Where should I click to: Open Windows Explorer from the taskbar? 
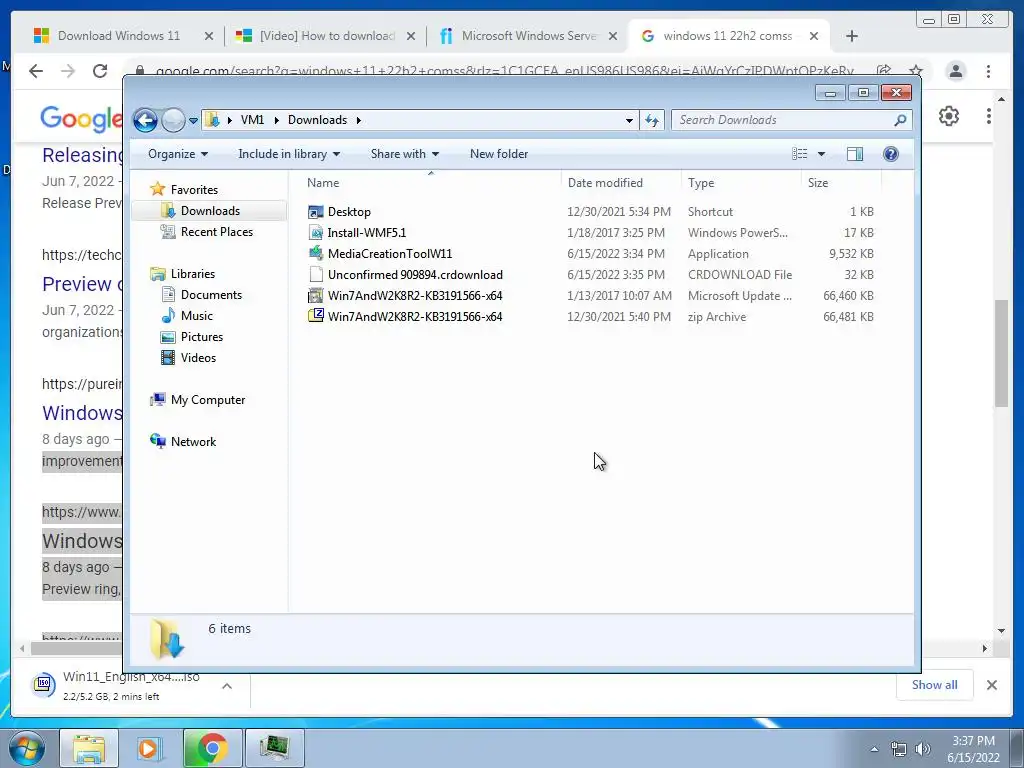pos(89,748)
